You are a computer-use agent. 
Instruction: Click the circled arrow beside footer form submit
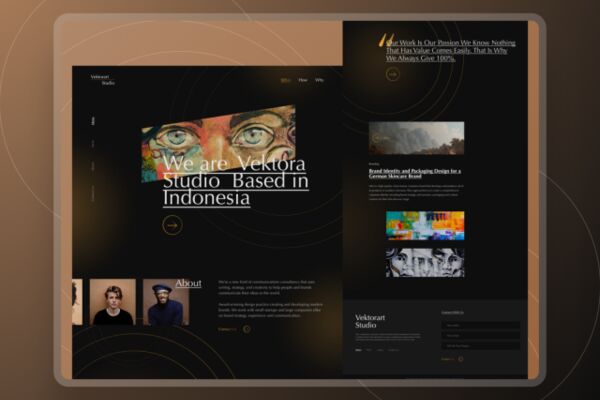tap(461, 359)
